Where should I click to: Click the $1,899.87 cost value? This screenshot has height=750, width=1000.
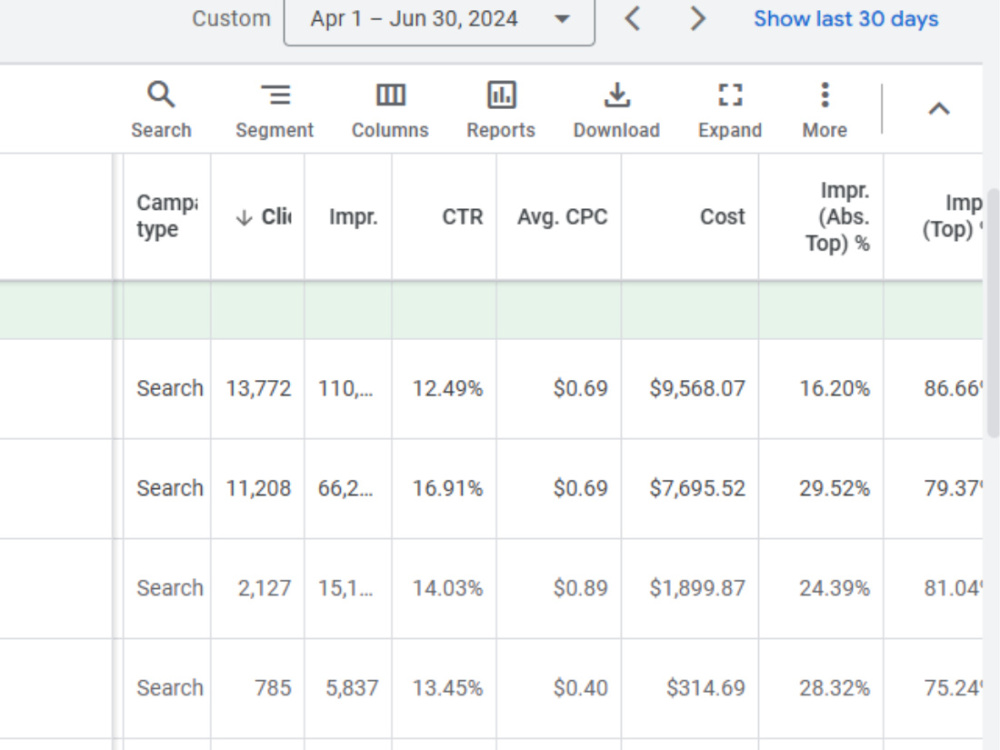[697, 588]
